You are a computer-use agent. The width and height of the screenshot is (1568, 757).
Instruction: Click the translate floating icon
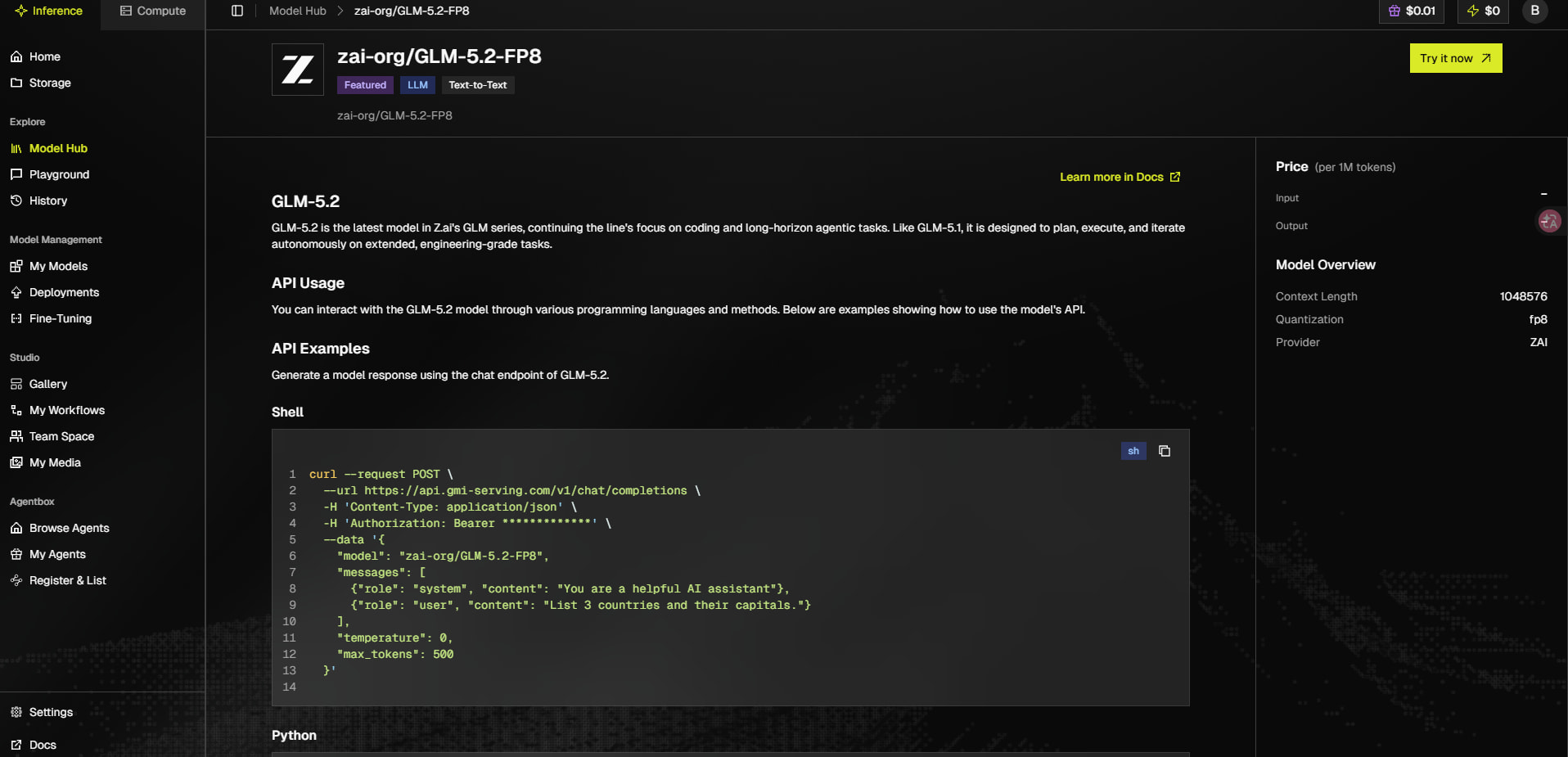(1549, 221)
